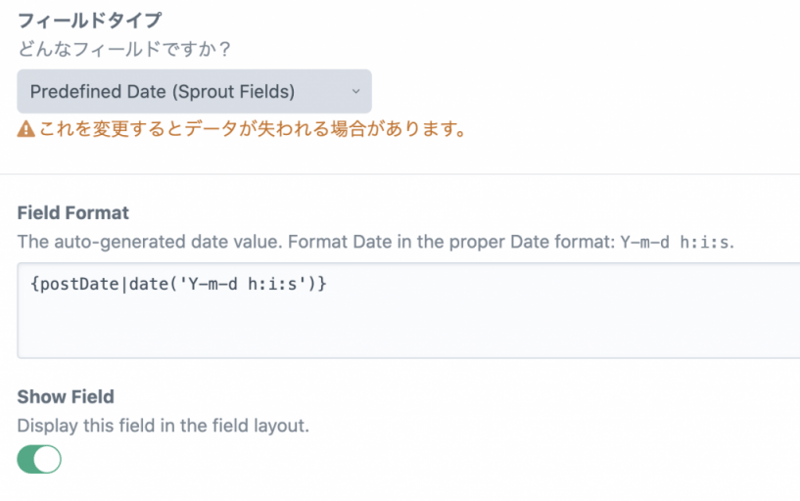Click the Show Field heading label
Screen dimensions: 800x501
[66, 397]
